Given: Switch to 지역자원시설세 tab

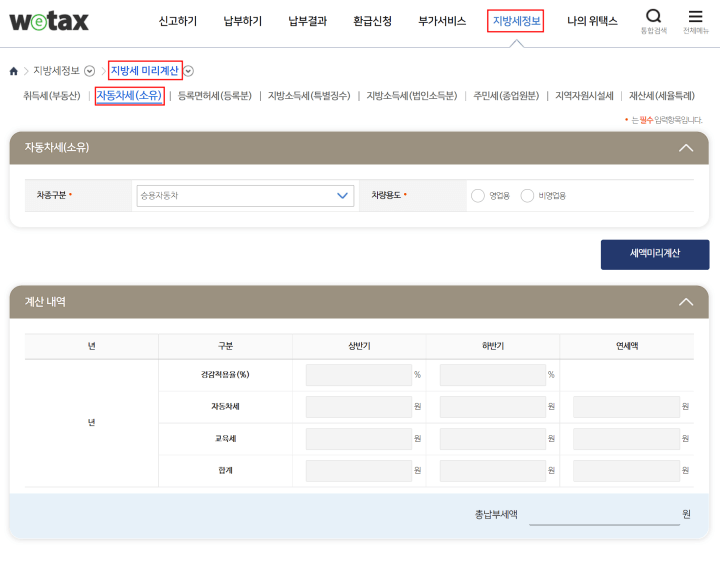Looking at the screenshot, I should click(584, 95).
